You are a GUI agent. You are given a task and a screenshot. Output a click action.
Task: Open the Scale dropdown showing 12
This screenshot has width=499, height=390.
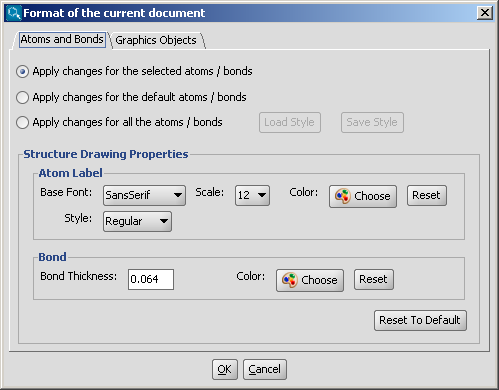(252, 195)
